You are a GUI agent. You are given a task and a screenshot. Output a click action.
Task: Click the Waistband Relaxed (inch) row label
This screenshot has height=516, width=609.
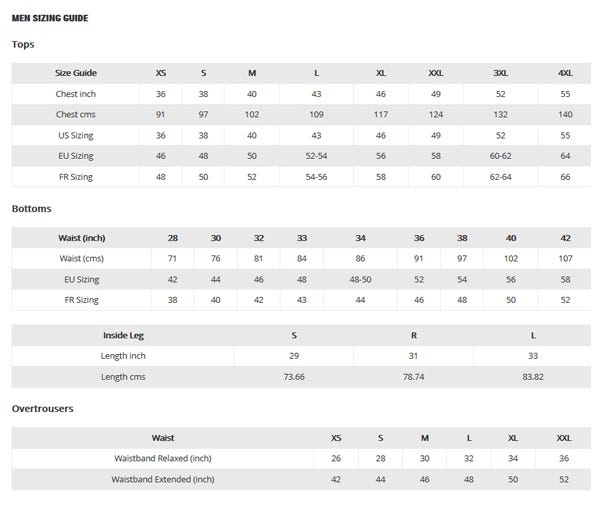pos(163,459)
